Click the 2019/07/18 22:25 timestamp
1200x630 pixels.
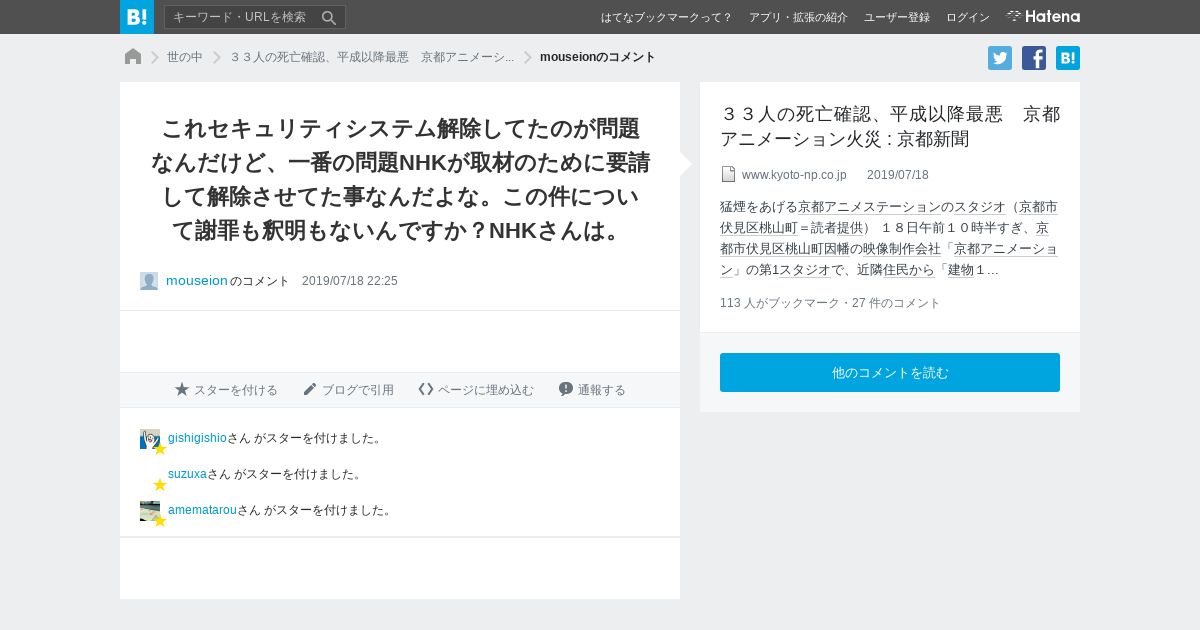point(350,281)
